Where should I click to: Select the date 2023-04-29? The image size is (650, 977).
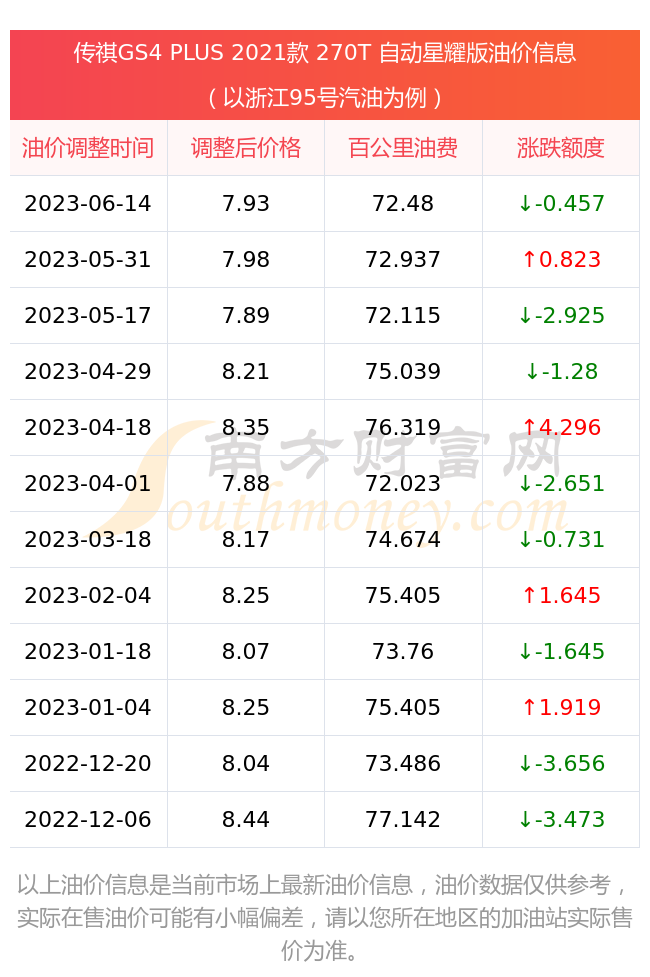point(88,372)
